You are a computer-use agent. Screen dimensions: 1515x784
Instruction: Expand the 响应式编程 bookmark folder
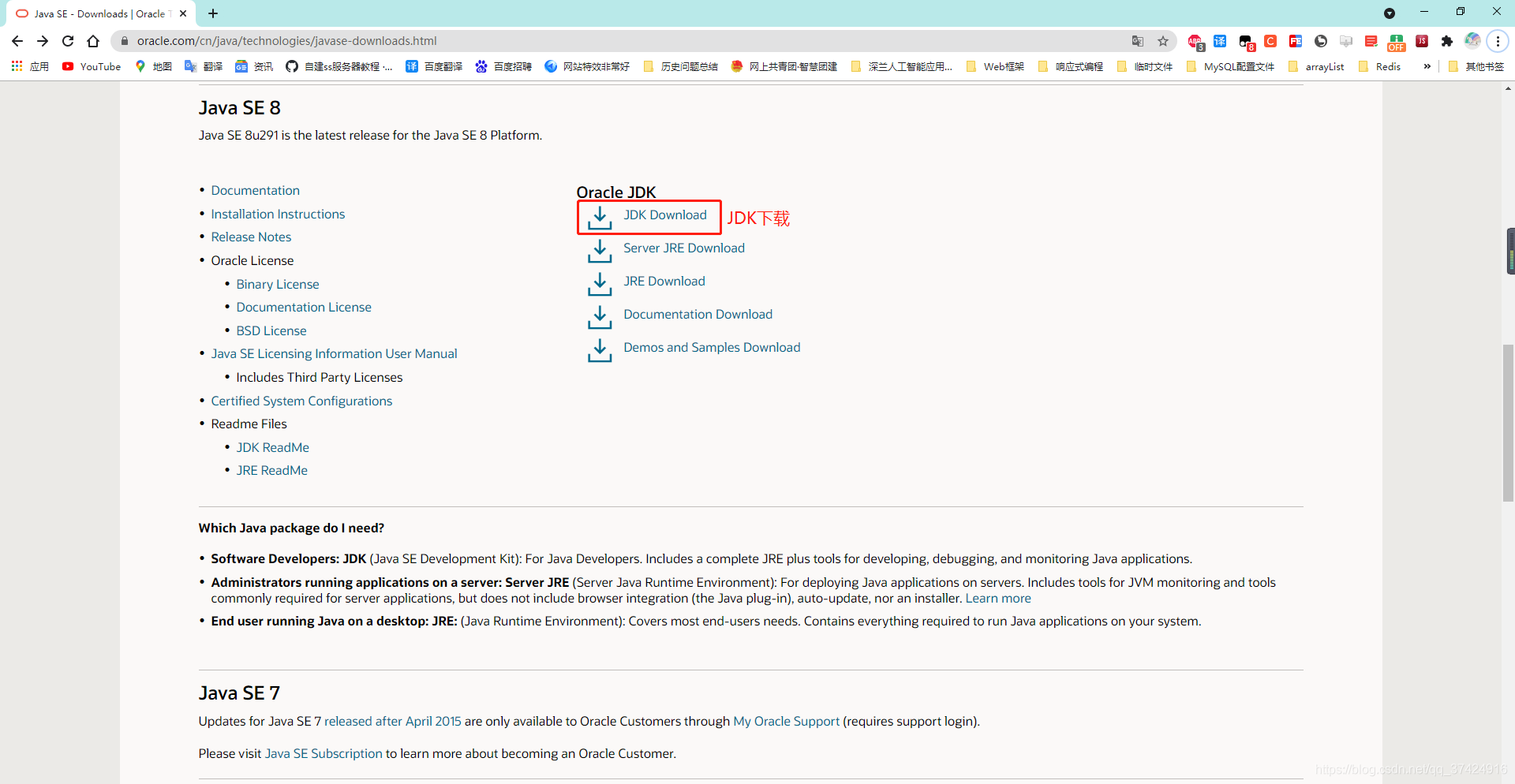[1071, 66]
